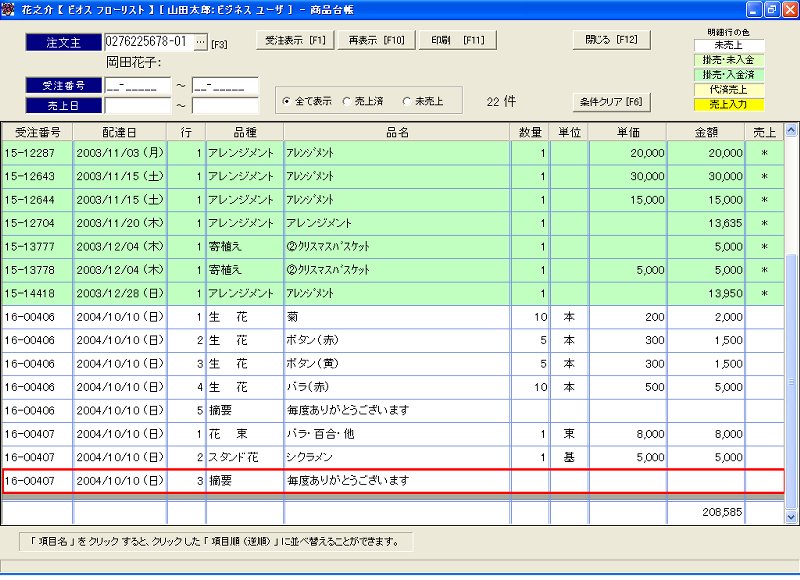800x580 pixels.
Task: Click the table scrollbar down arrow
Action: (x=791, y=517)
